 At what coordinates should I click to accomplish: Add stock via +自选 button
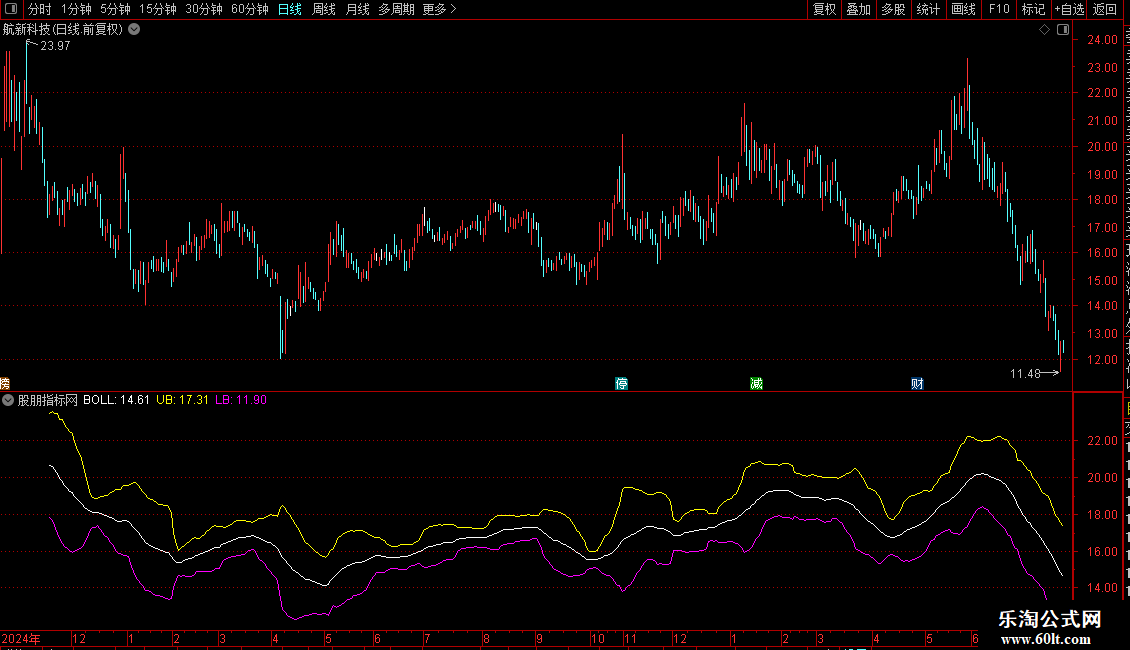tap(1069, 9)
